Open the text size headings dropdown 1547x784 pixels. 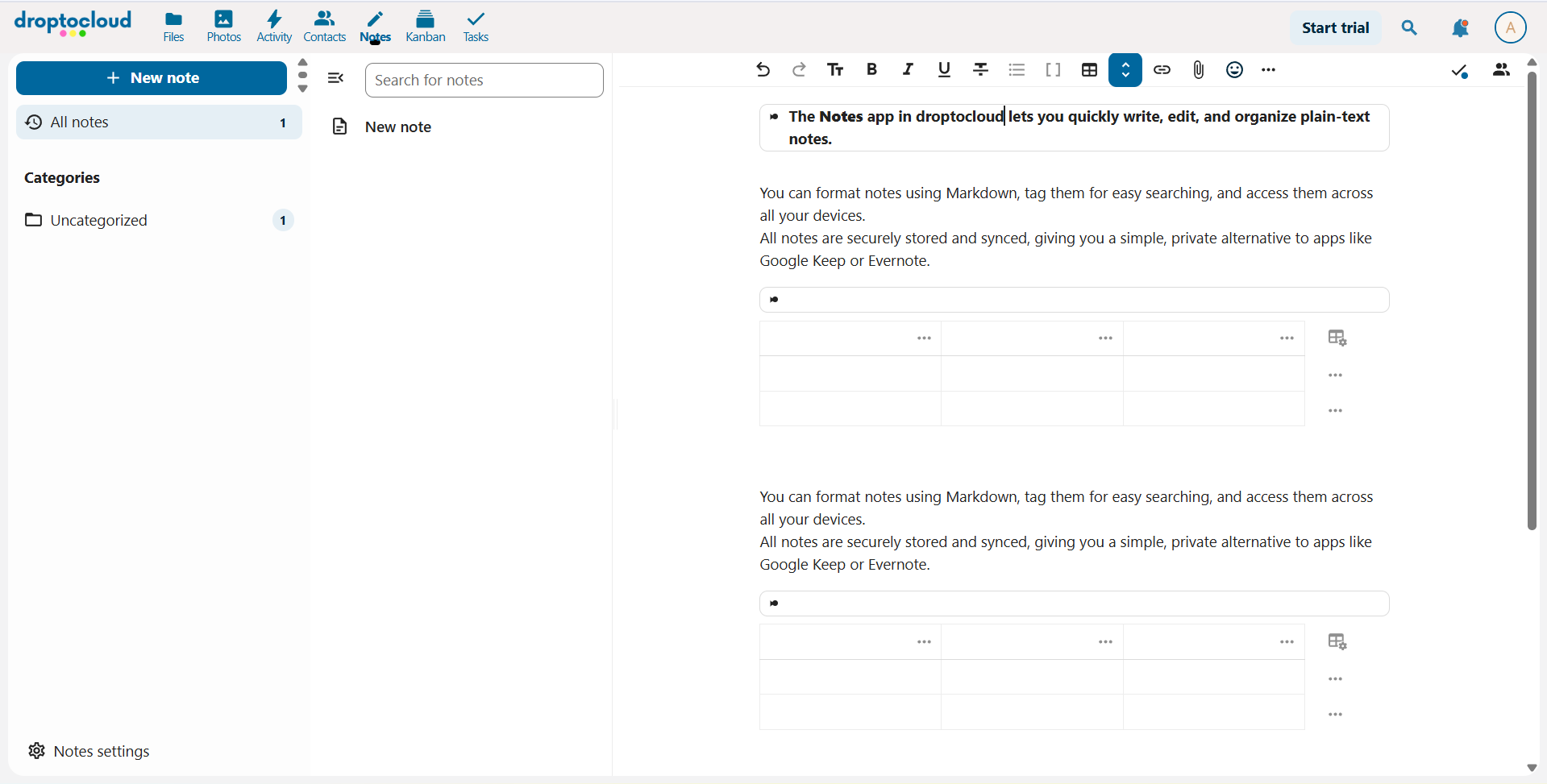tap(835, 70)
